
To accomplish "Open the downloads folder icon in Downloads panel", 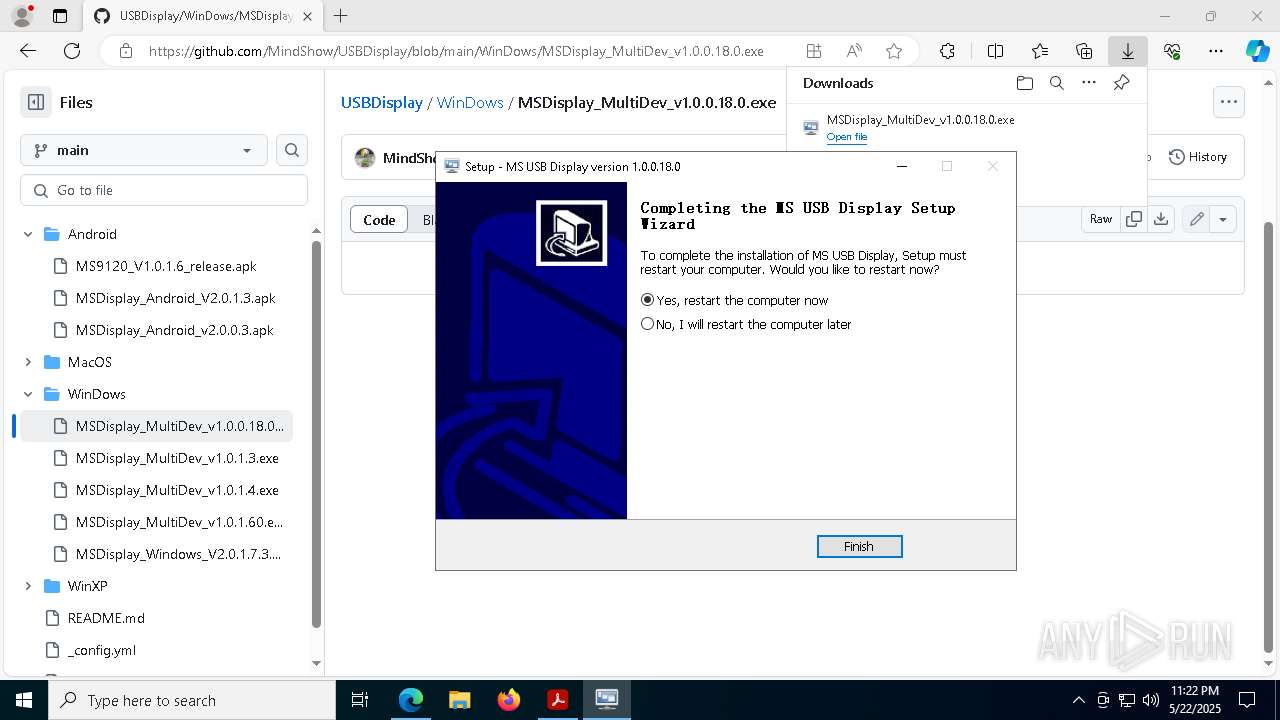I will pos(1024,83).
